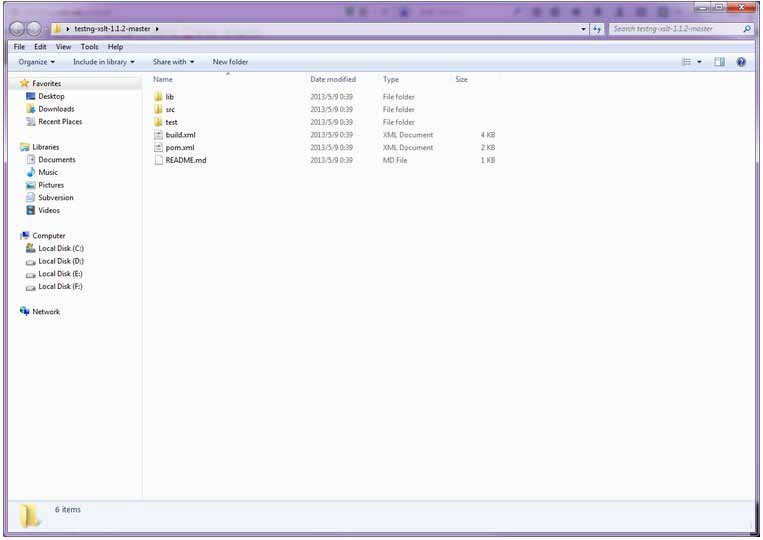Open the Documents library

(x=56, y=160)
